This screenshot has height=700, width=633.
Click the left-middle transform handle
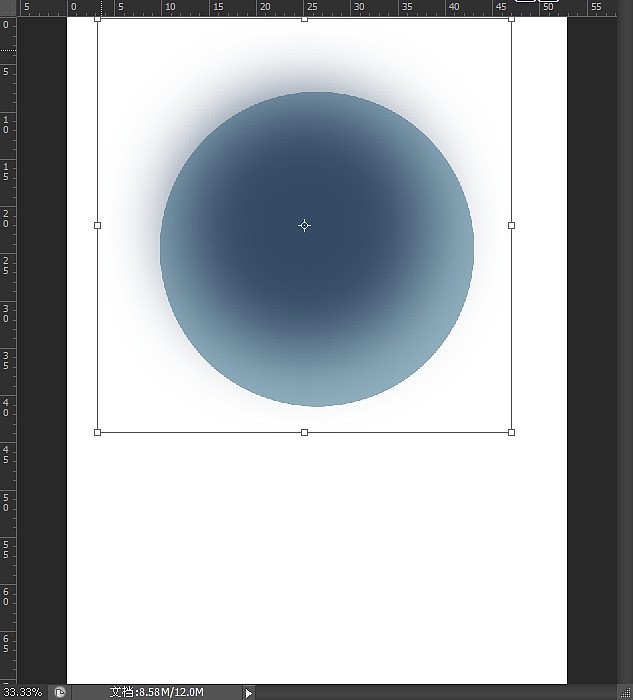[x=98, y=225]
